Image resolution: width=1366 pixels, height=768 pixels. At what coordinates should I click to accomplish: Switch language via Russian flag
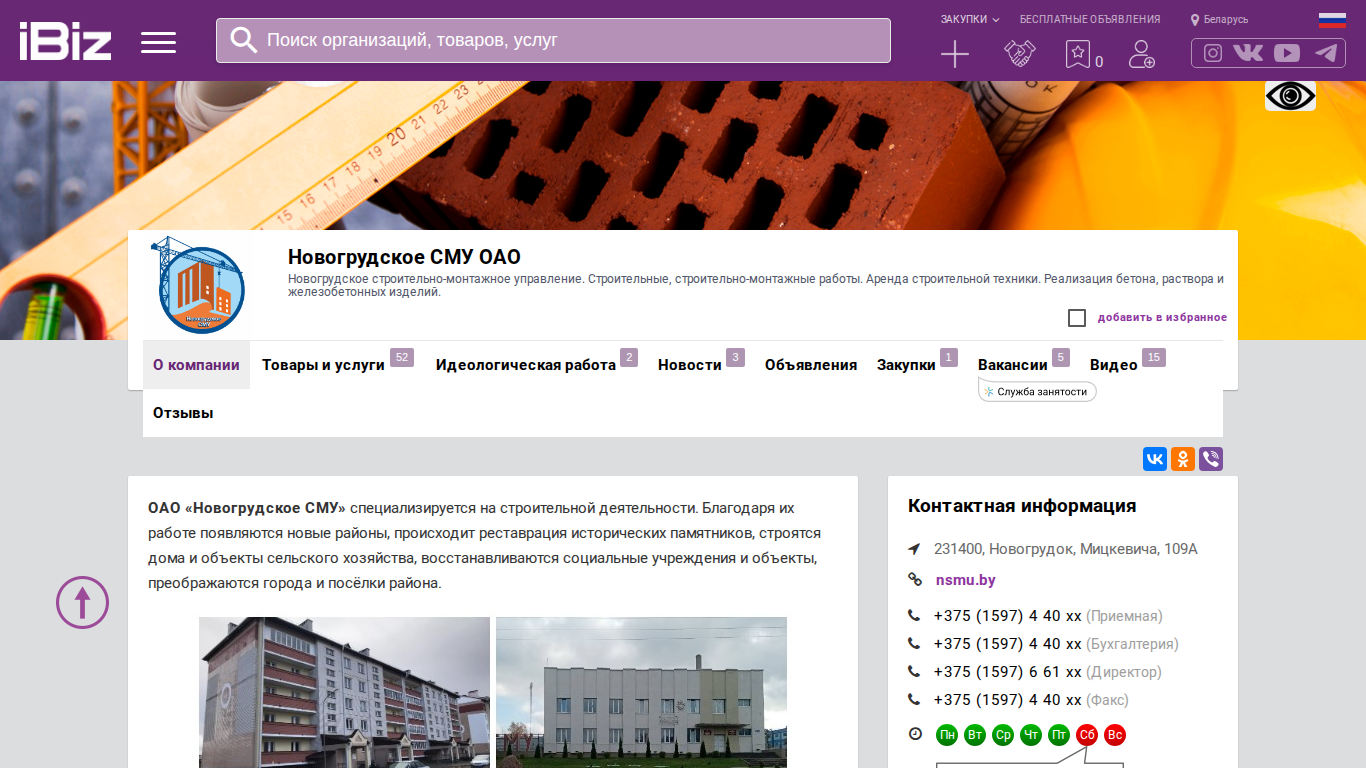(1332, 19)
